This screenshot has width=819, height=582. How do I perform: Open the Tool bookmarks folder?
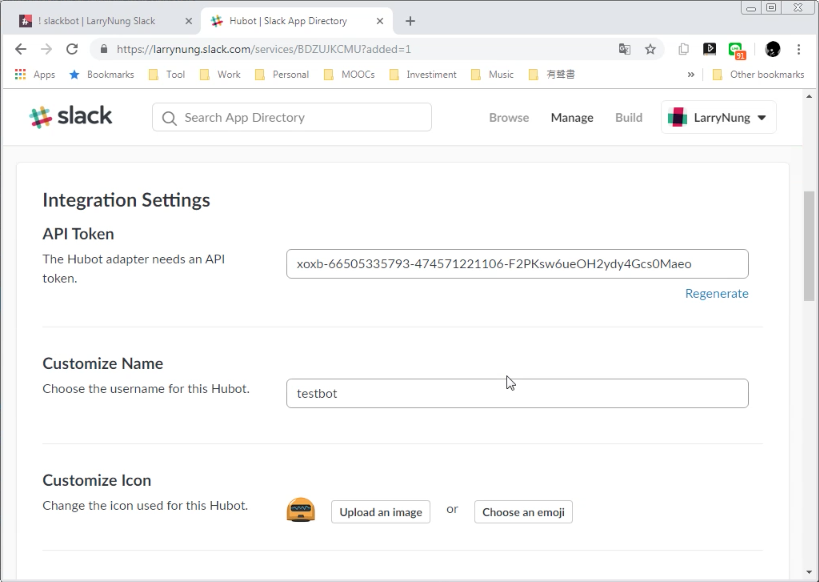167,74
